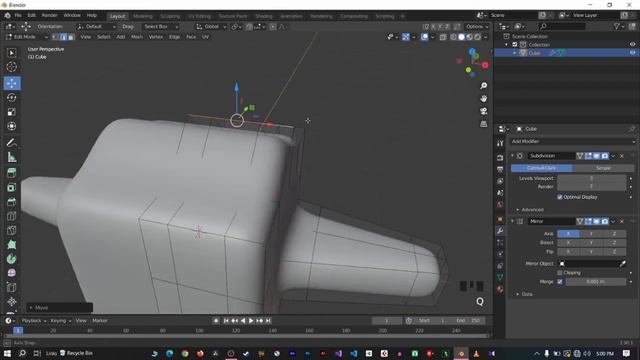This screenshot has width=640, height=360.
Task: Open the Modifier properties wrench tab
Action: click(500, 231)
